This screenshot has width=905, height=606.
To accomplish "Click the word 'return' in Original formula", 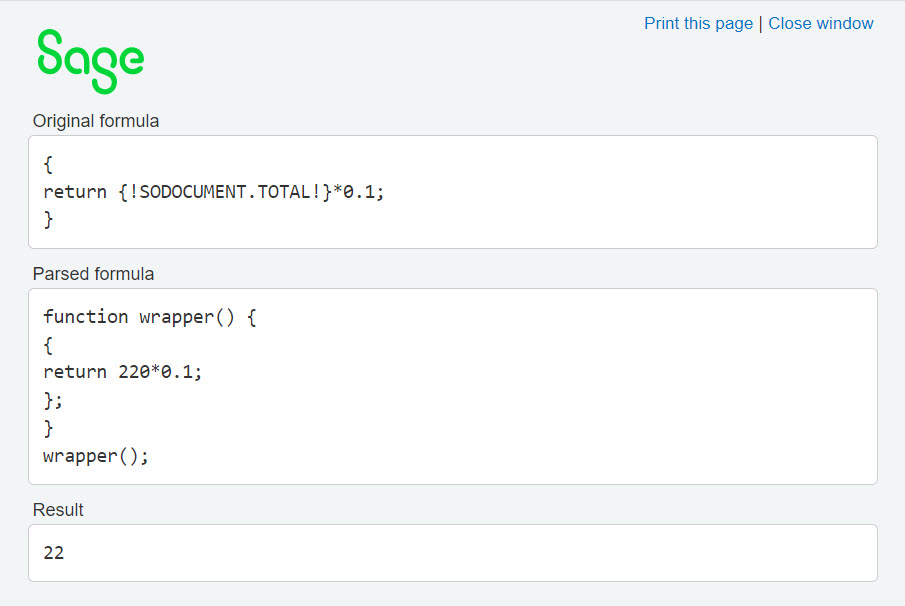I will (75, 192).
